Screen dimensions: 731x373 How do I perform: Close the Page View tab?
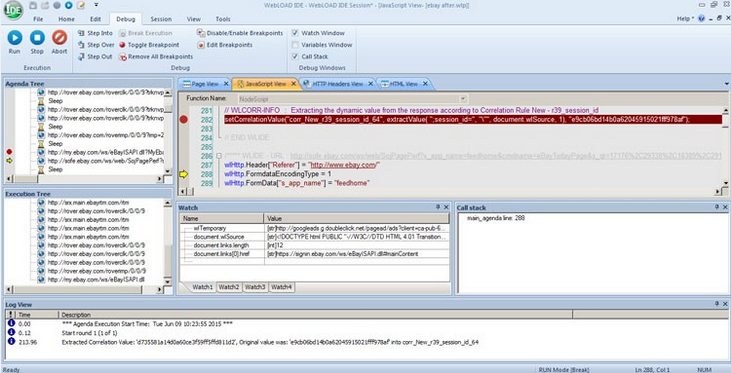(x=226, y=84)
